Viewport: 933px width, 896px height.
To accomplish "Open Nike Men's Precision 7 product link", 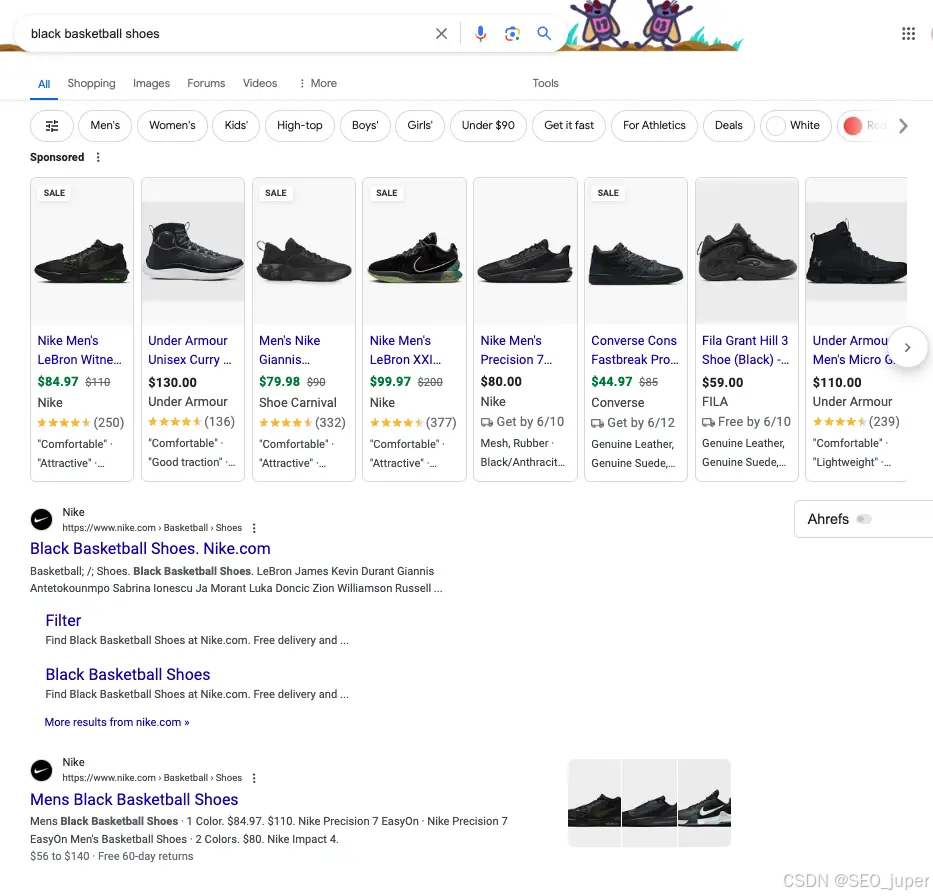I will 516,350.
